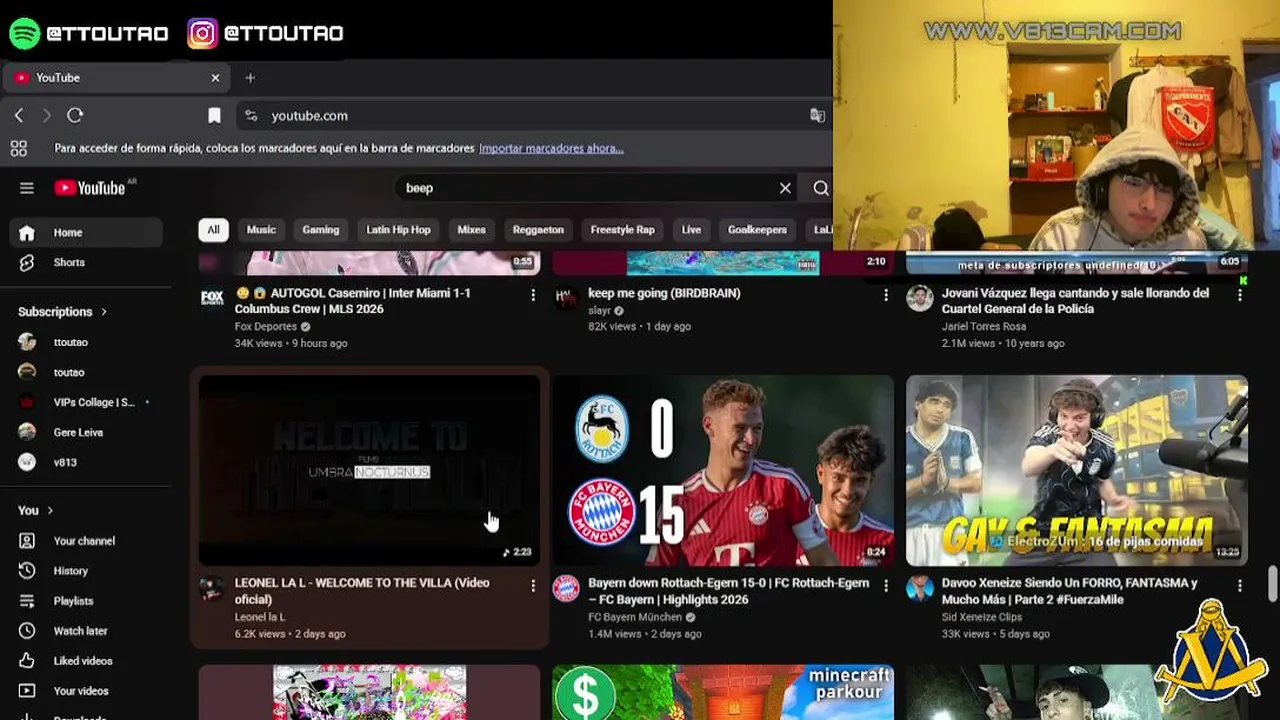The width and height of the screenshot is (1280, 720).
Task: Click the page vertical scrollbar thumb
Action: pos(1273,584)
